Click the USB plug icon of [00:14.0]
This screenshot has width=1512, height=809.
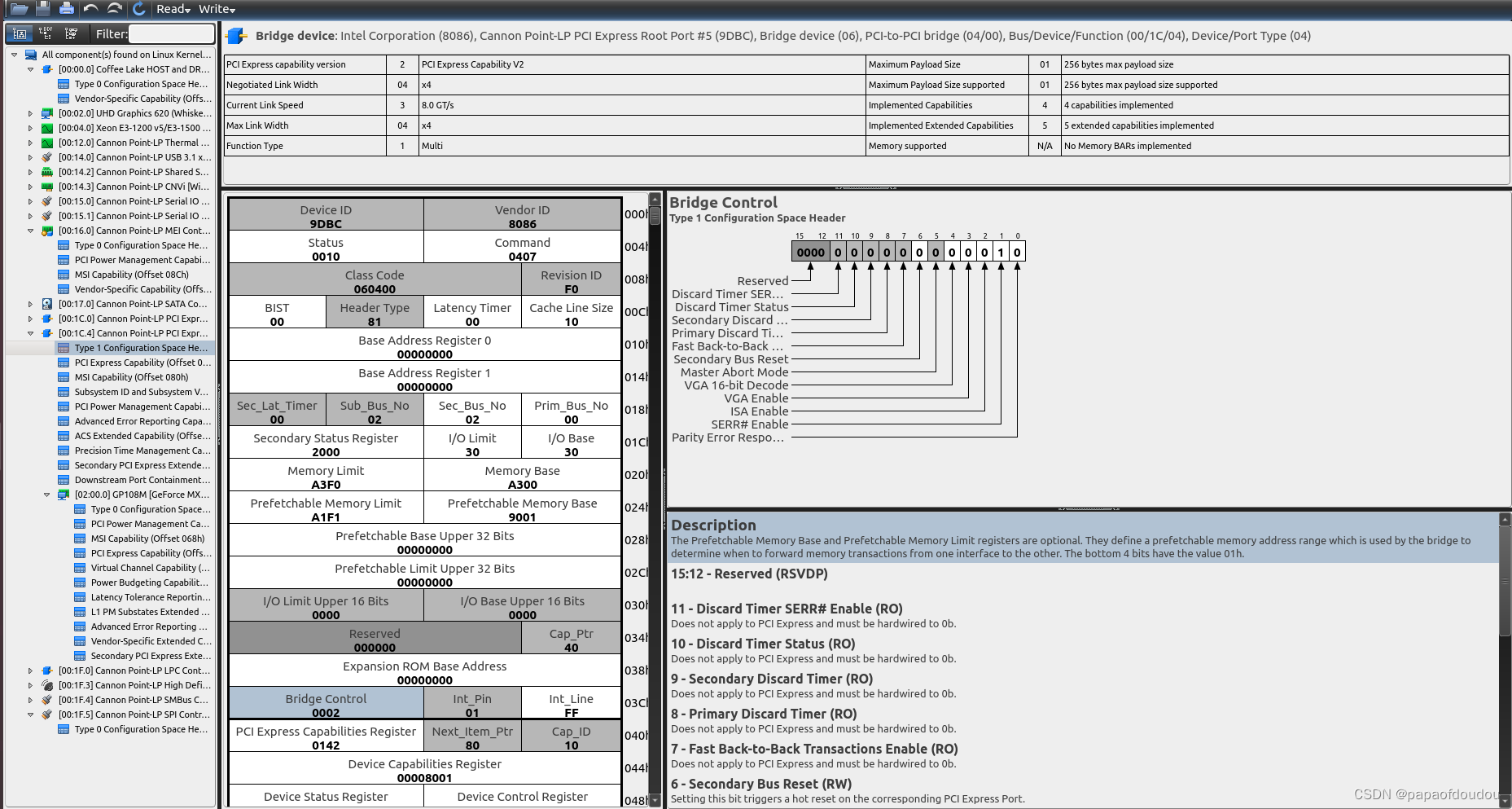click(47, 157)
